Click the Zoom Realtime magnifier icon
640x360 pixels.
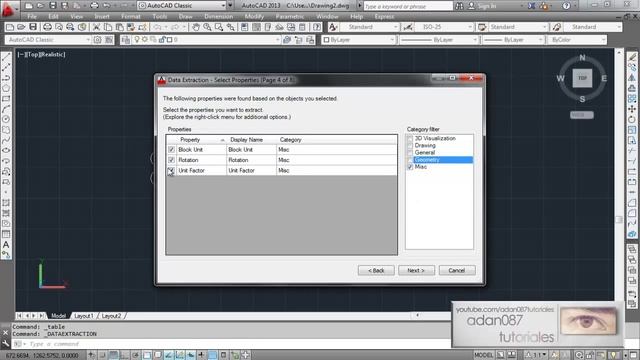pos(207,27)
